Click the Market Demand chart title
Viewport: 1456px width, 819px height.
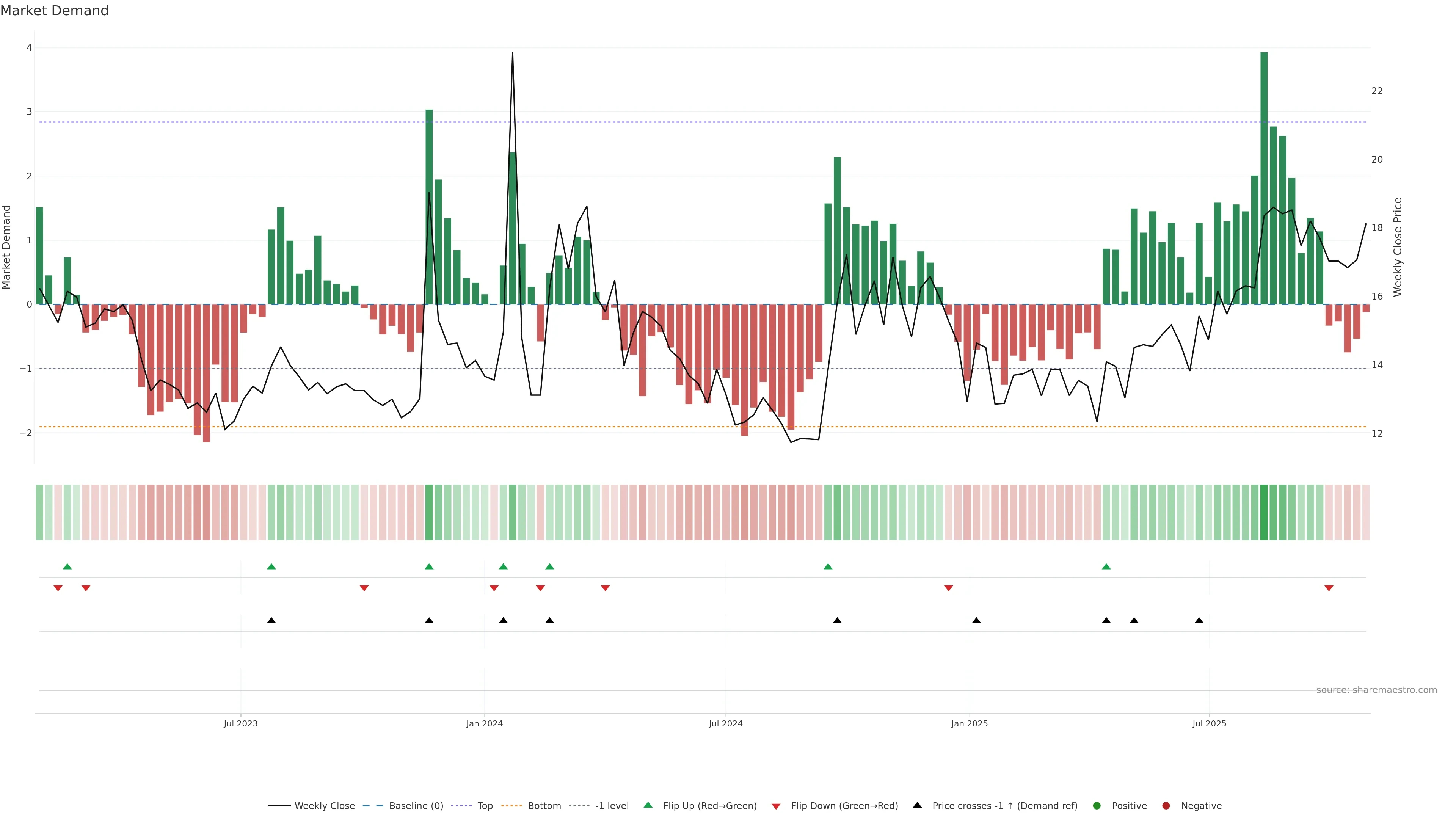pyautogui.click(x=54, y=11)
